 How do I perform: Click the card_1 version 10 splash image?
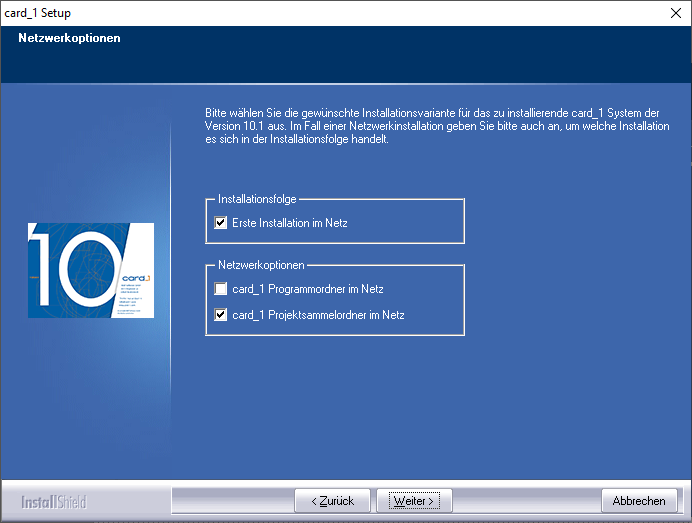91,270
